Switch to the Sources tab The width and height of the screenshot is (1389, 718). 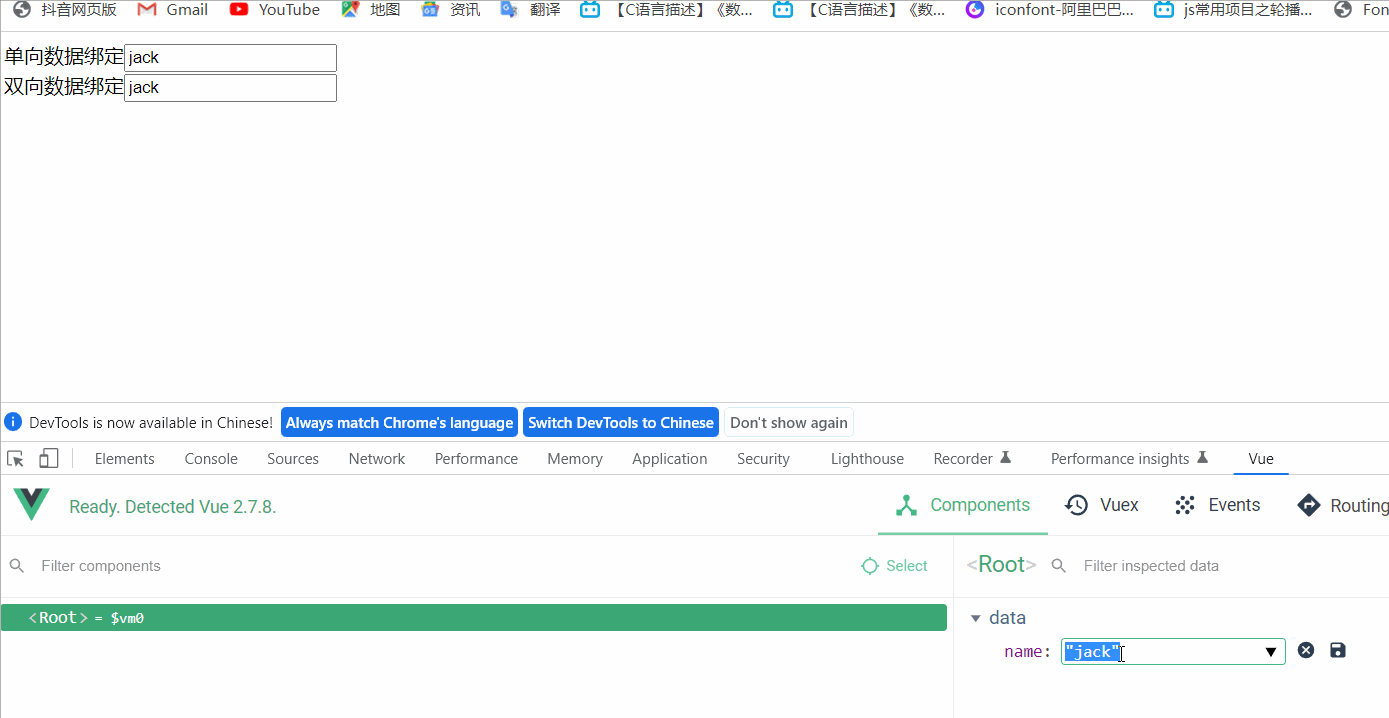click(293, 459)
